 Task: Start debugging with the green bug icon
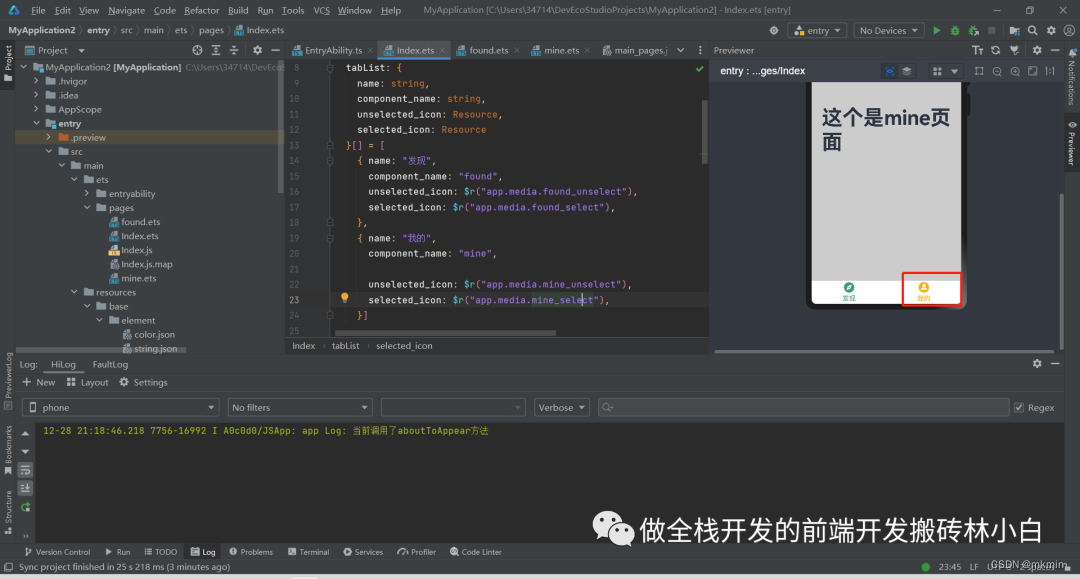tap(955, 30)
